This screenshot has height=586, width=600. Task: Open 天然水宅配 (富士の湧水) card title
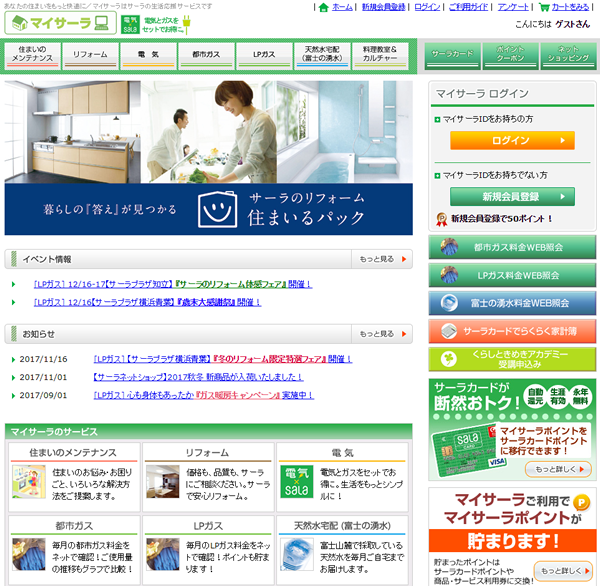pyautogui.click(x=342, y=526)
